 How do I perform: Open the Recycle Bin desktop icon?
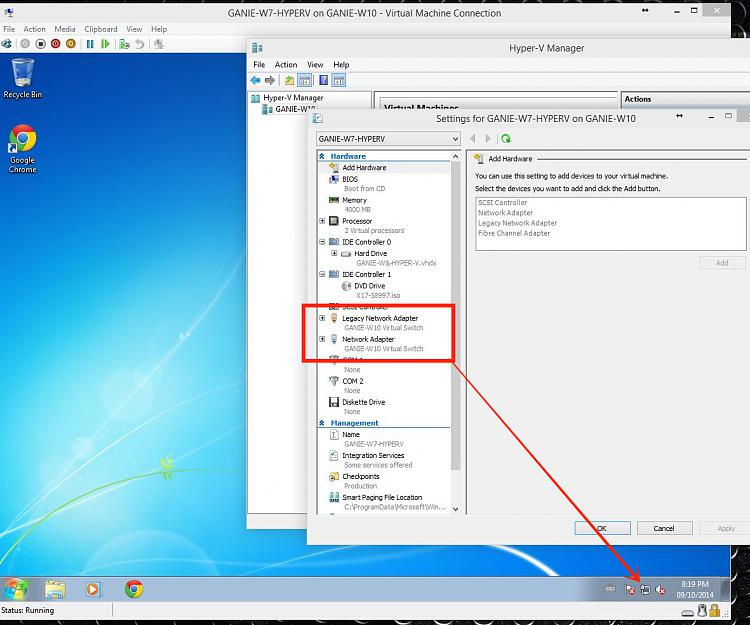[22, 78]
